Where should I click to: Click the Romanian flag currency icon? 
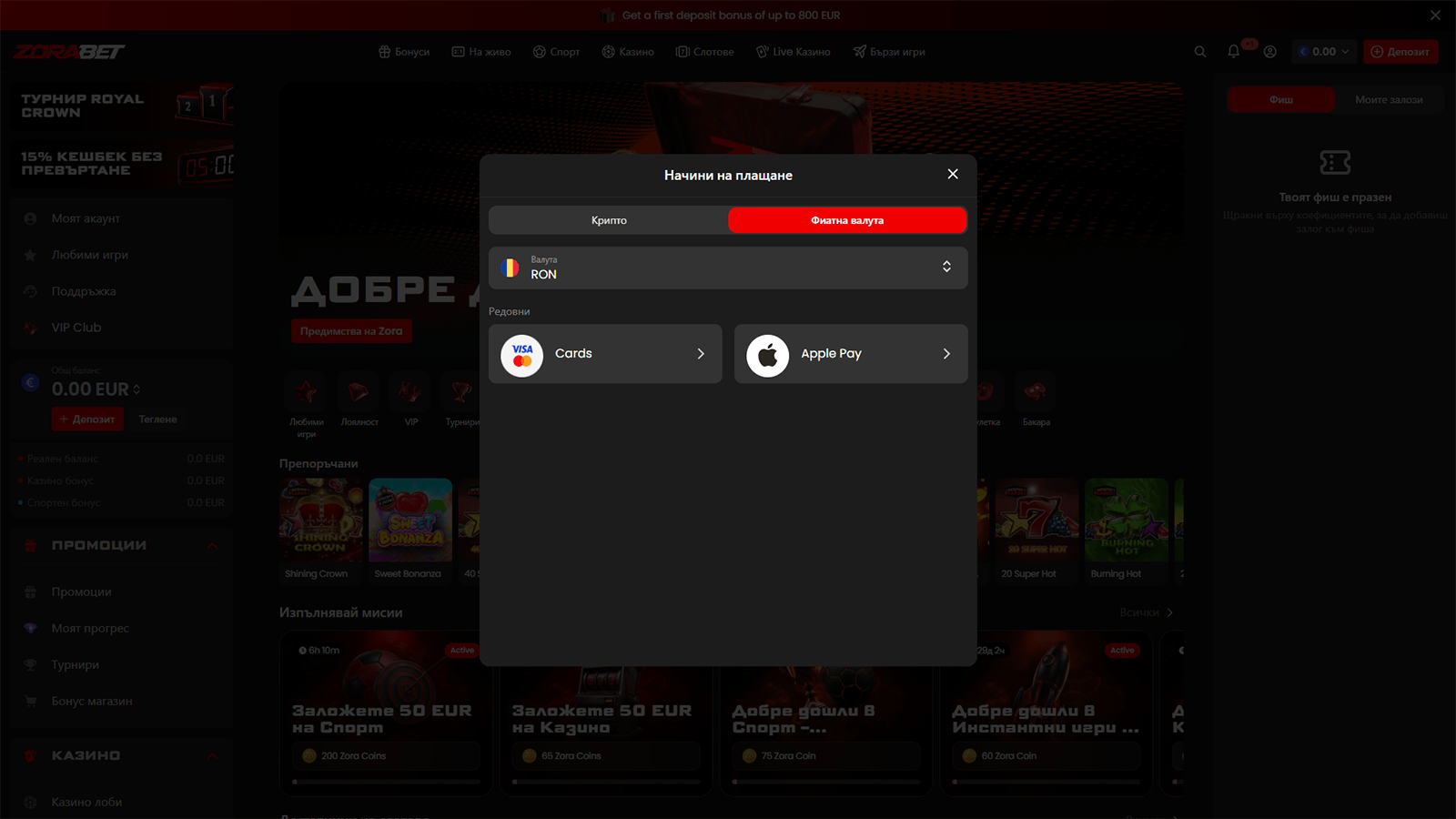pyautogui.click(x=511, y=268)
